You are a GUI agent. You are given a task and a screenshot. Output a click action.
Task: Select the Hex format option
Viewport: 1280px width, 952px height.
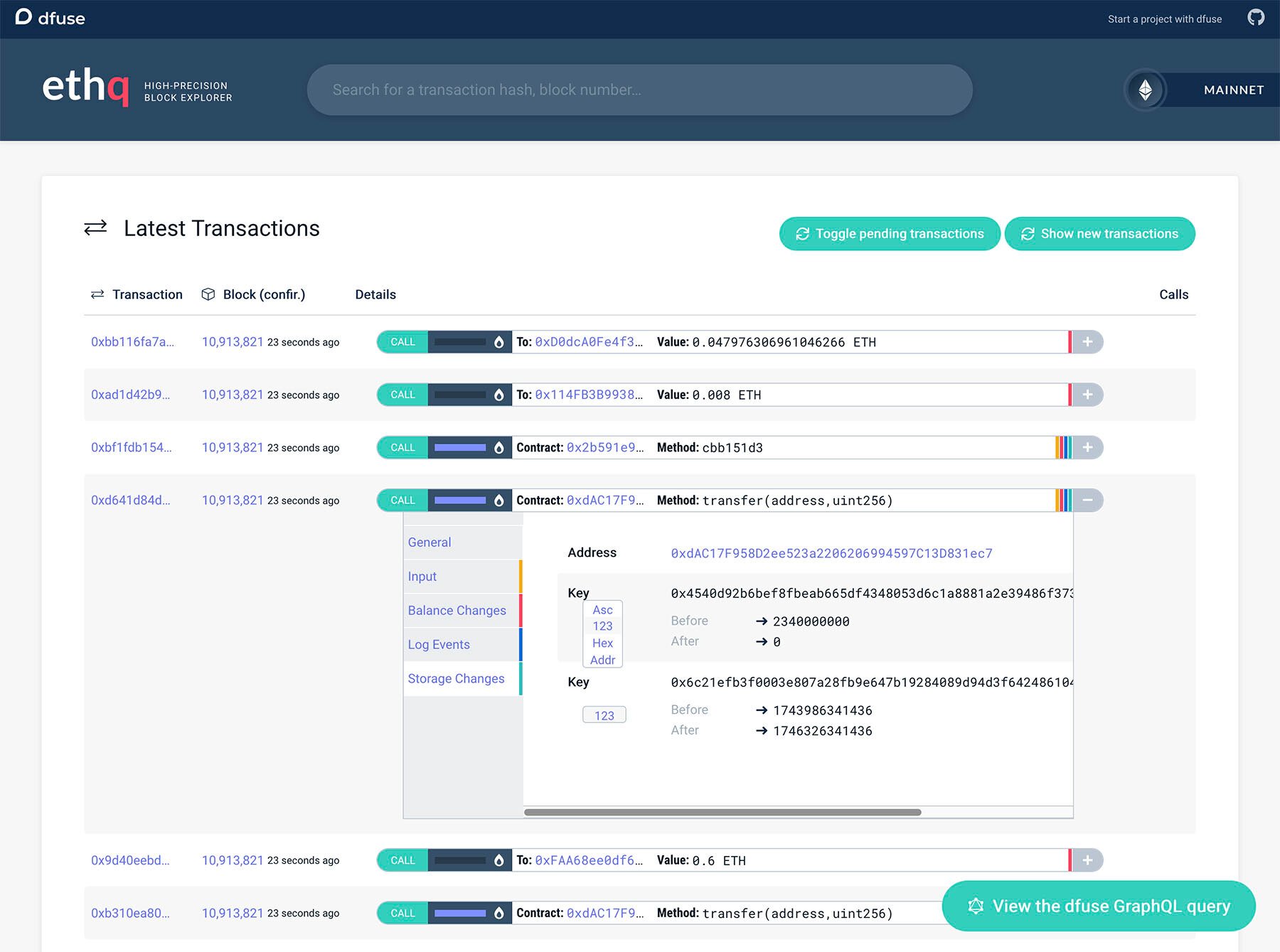tap(602, 643)
